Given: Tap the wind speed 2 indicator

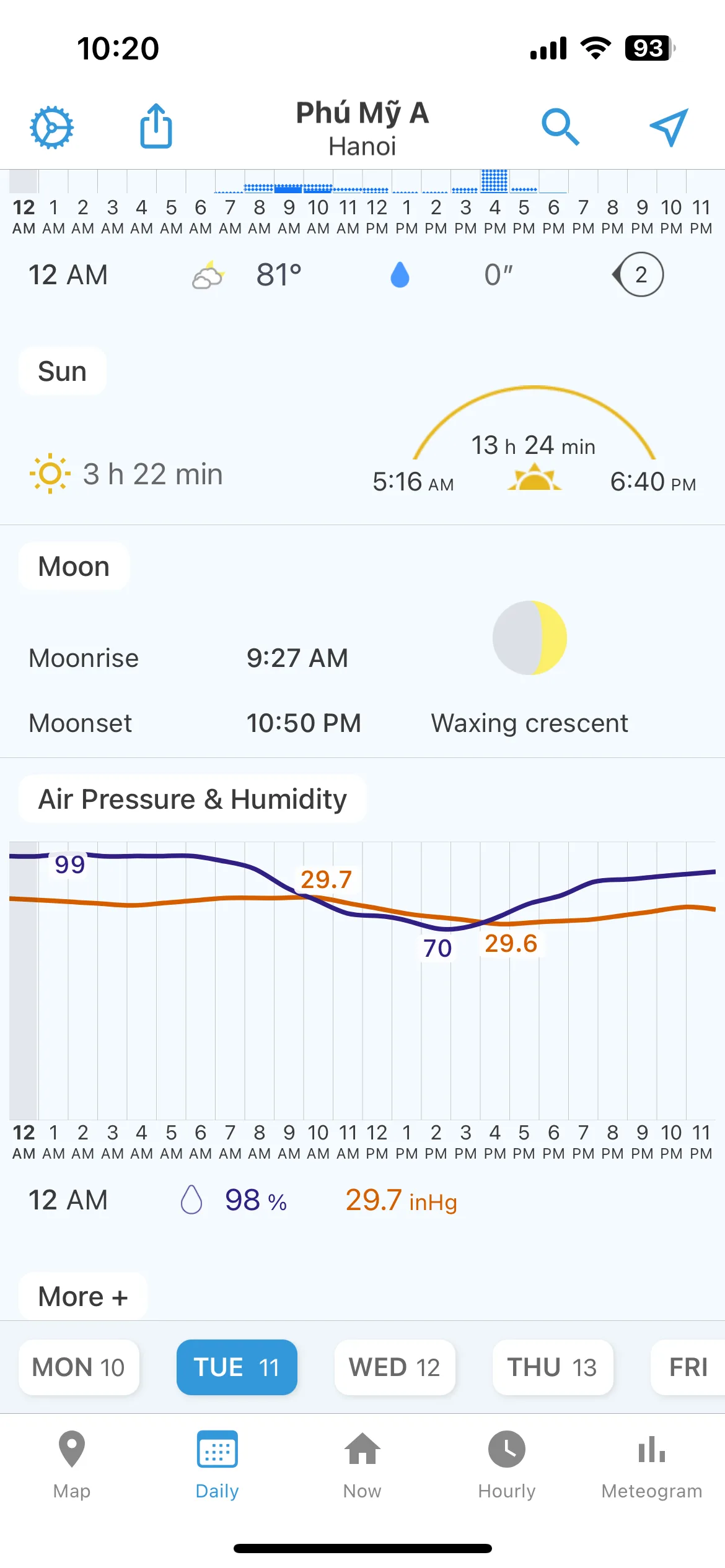Looking at the screenshot, I should (638, 274).
